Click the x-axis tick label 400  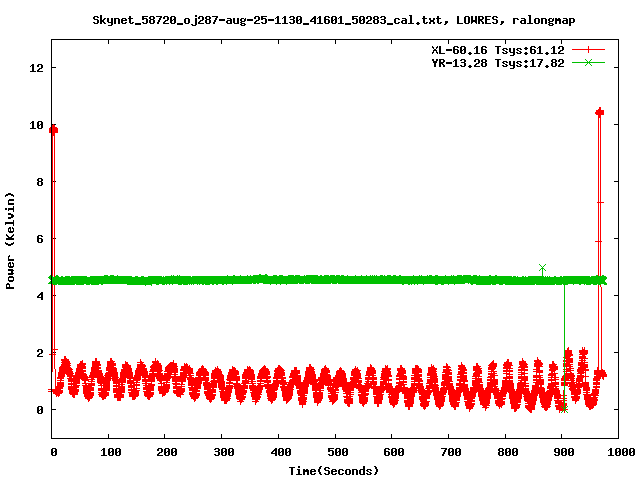point(281,452)
